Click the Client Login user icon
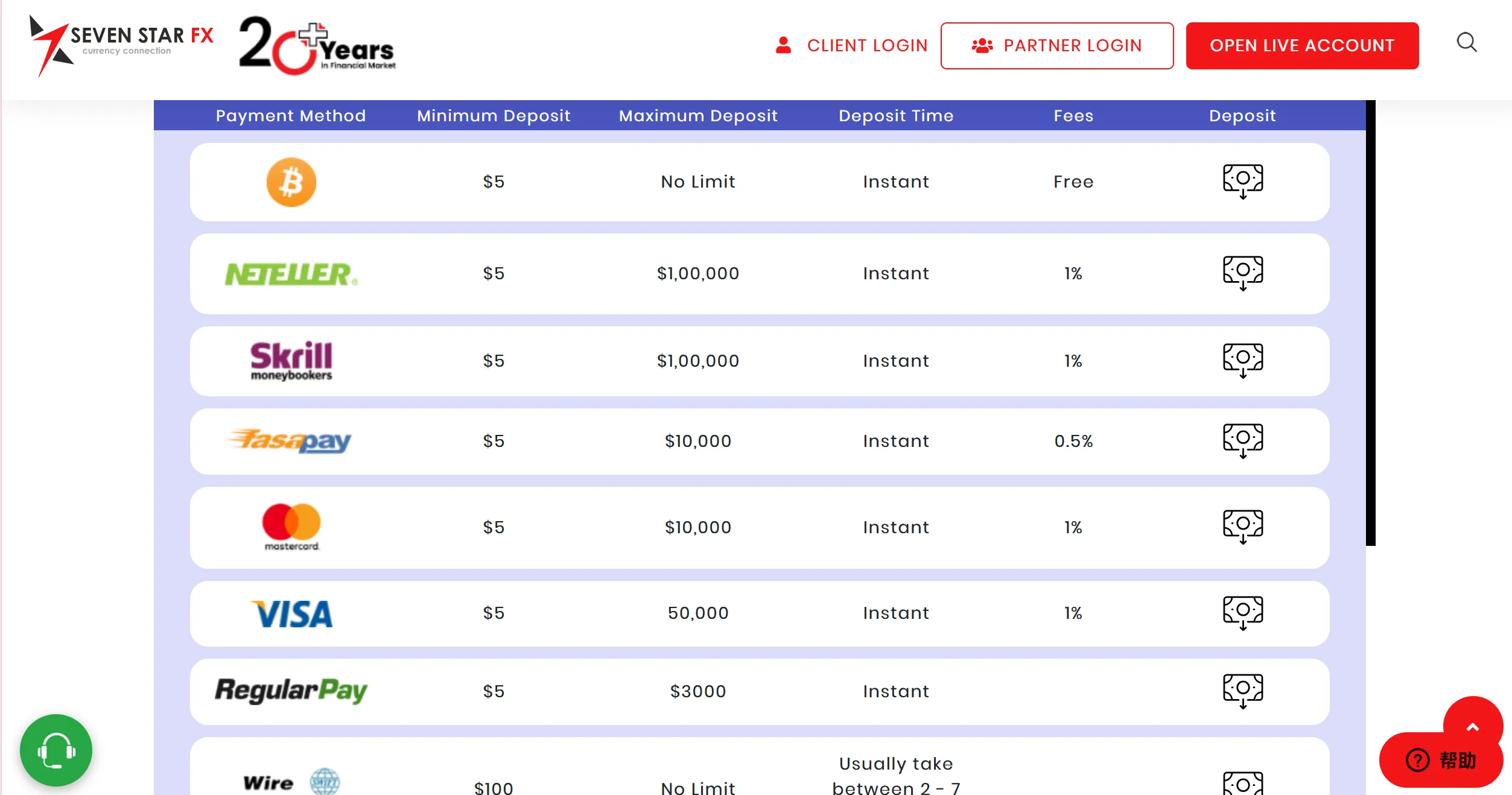This screenshot has width=1512, height=795. pos(783,45)
